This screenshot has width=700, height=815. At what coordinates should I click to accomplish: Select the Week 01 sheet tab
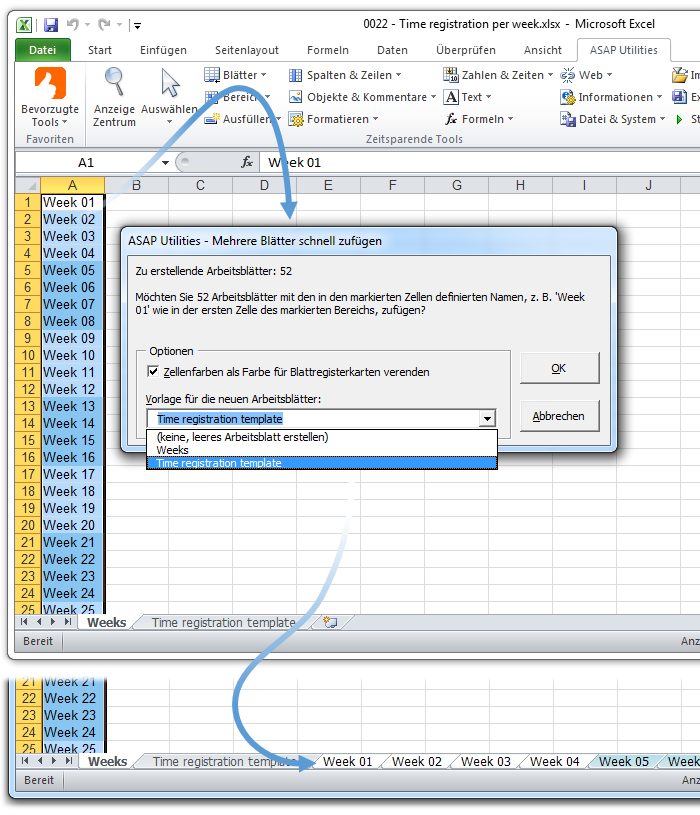pyautogui.click(x=348, y=761)
